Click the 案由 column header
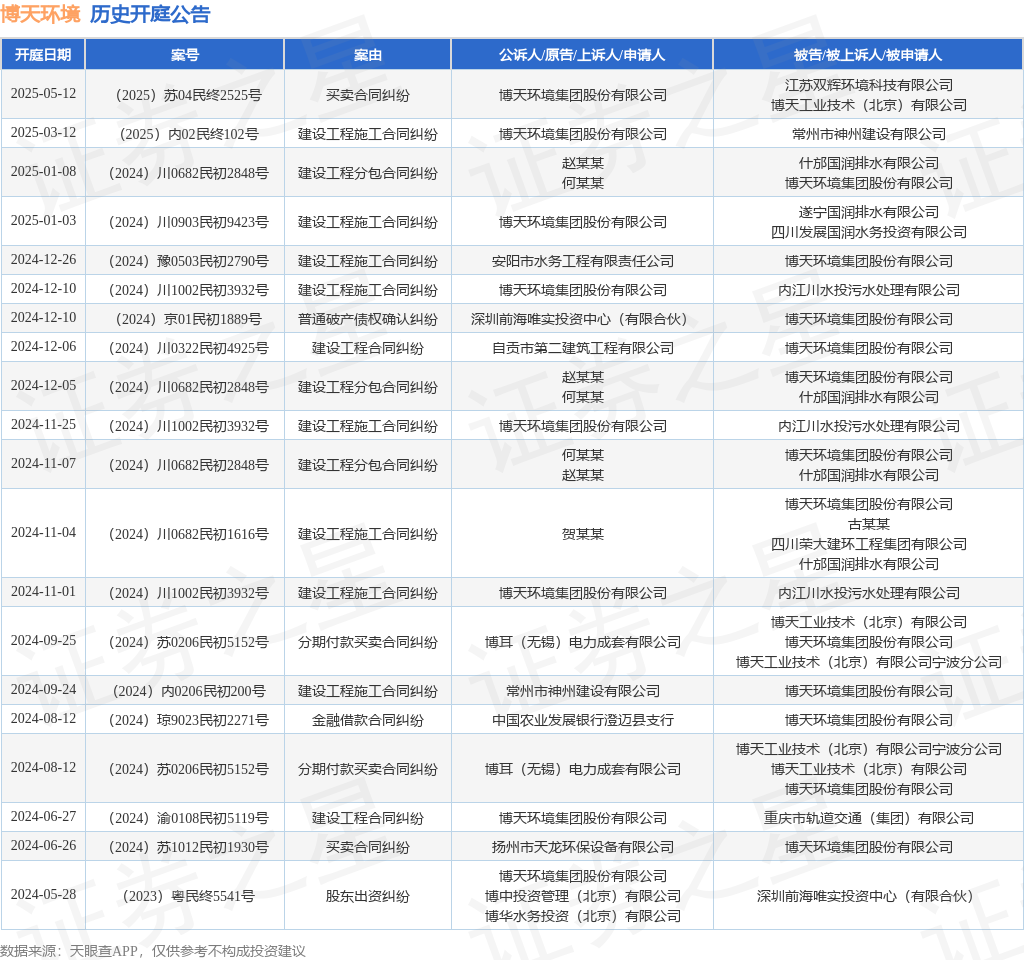Viewport: 1024px width, 960px height. point(368,55)
